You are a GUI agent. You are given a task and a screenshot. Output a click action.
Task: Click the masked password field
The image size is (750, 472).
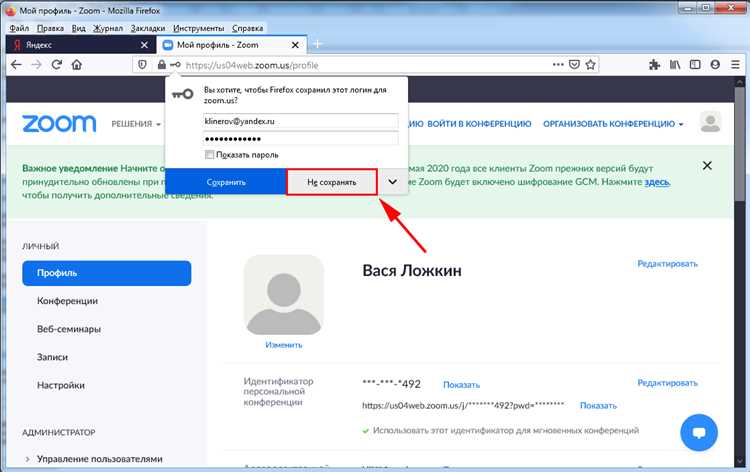click(x=300, y=139)
